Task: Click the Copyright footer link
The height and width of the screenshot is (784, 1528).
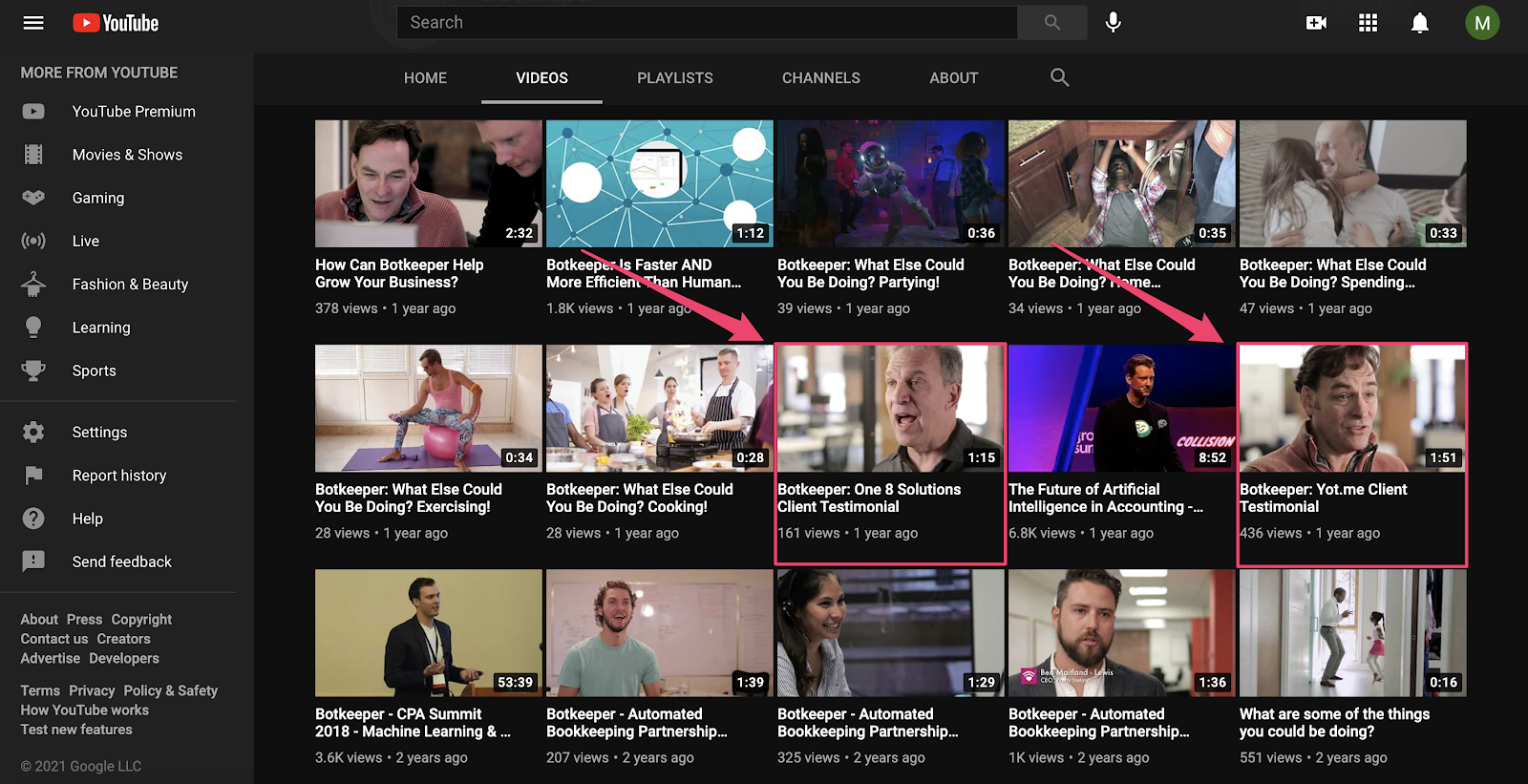Action: tap(141, 620)
